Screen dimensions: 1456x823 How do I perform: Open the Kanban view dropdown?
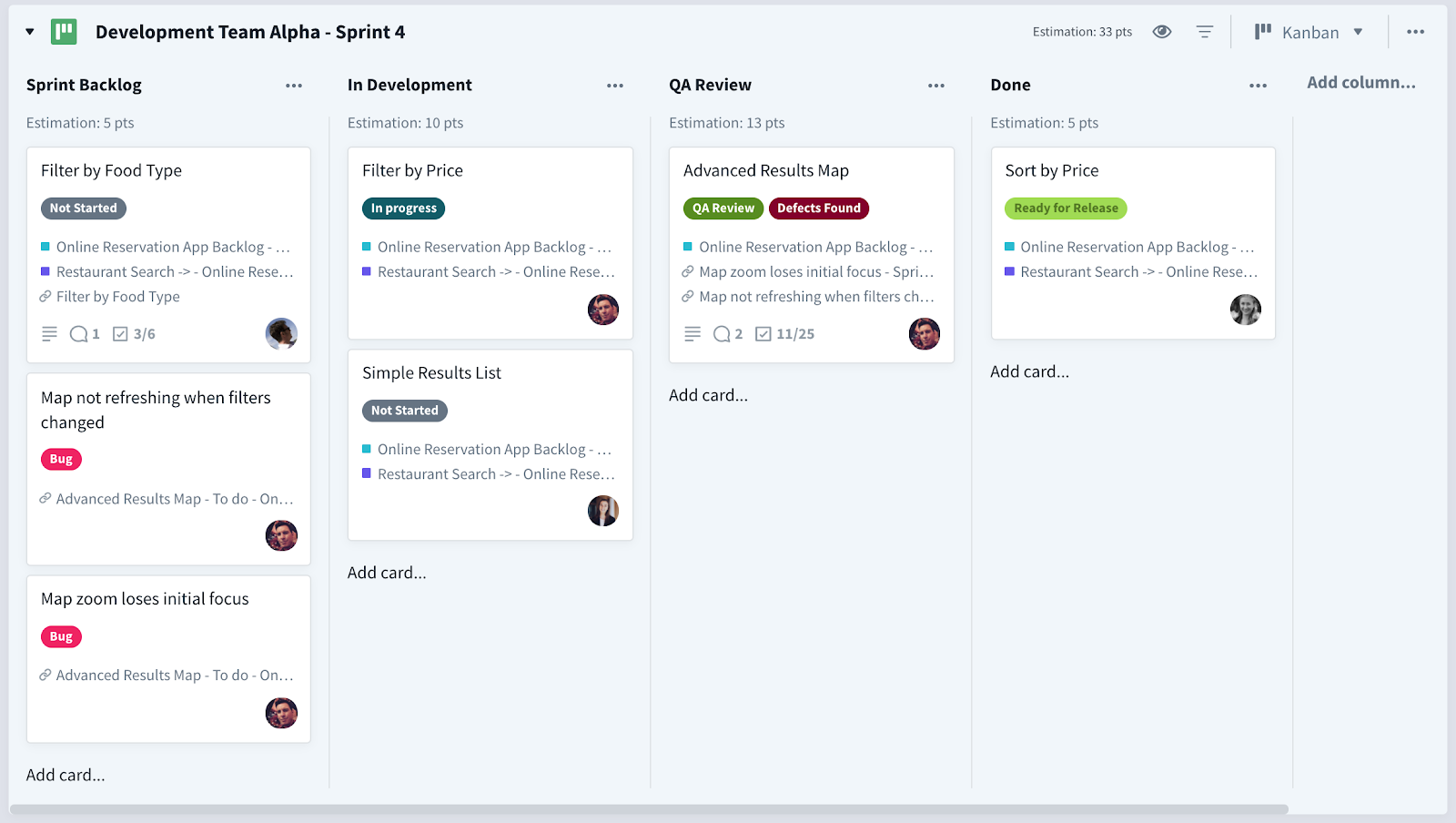(x=1310, y=32)
